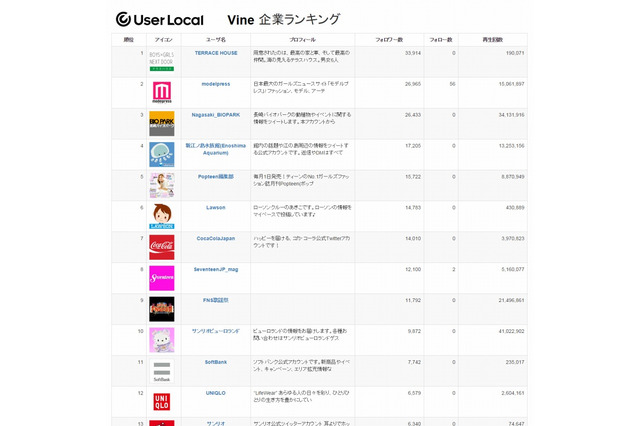The image size is (640, 426).
Task: Select play count 2,604,161
Action: (x=513, y=393)
